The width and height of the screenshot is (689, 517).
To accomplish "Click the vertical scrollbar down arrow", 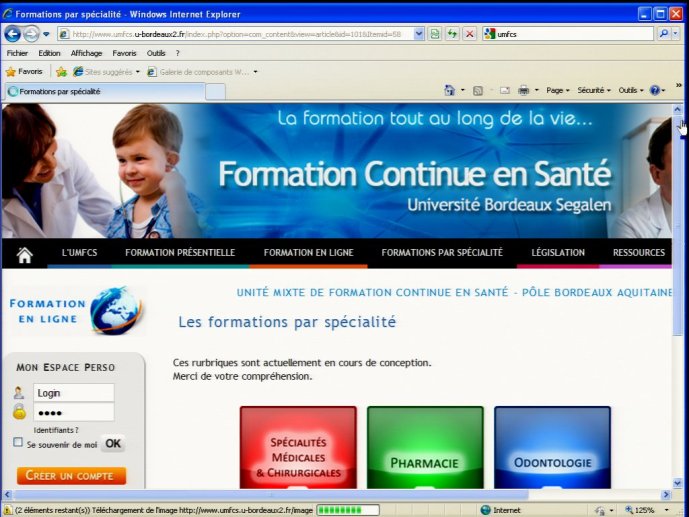I will click(677, 483).
